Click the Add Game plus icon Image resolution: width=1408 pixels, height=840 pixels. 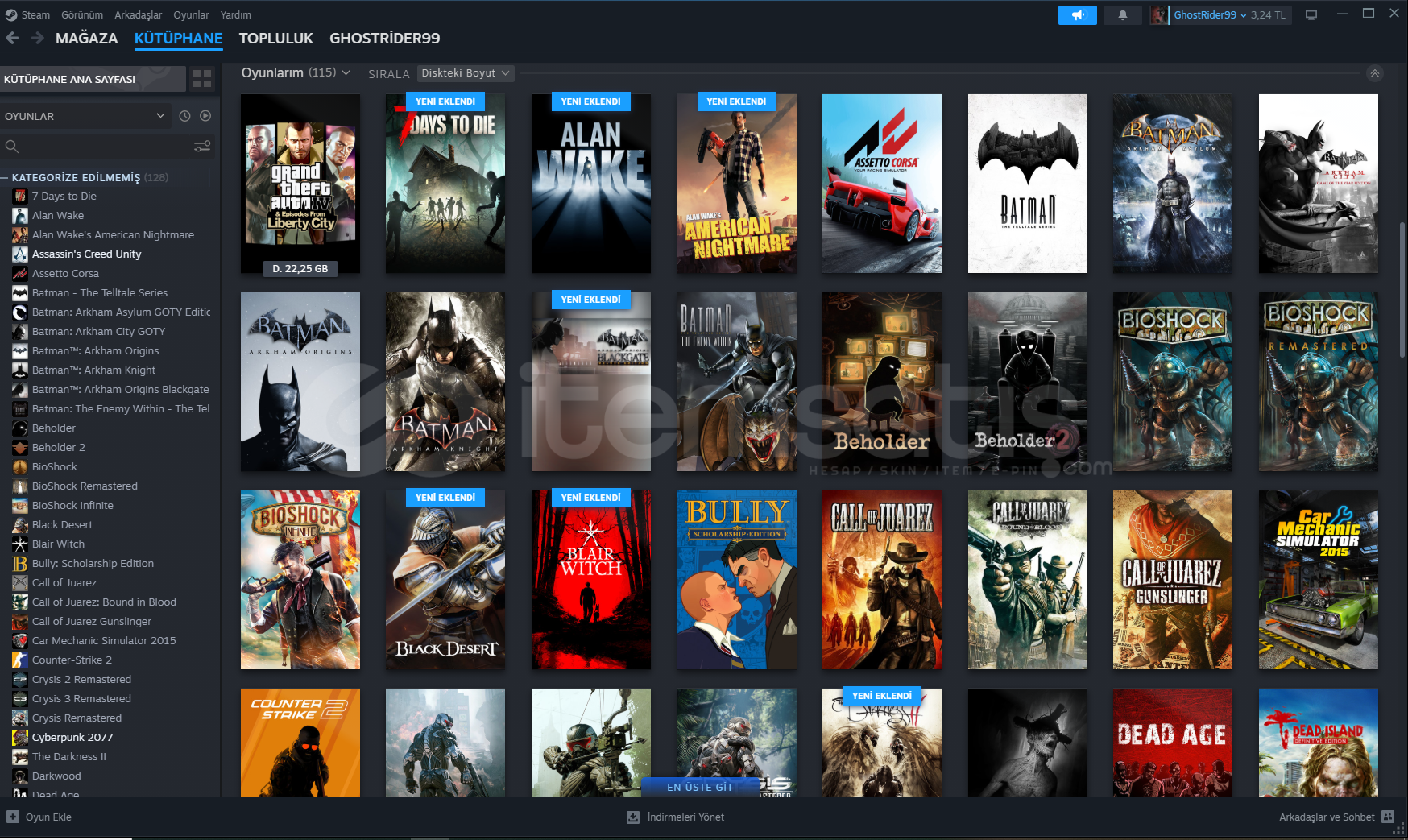pyautogui.click(x=13, y=817)
